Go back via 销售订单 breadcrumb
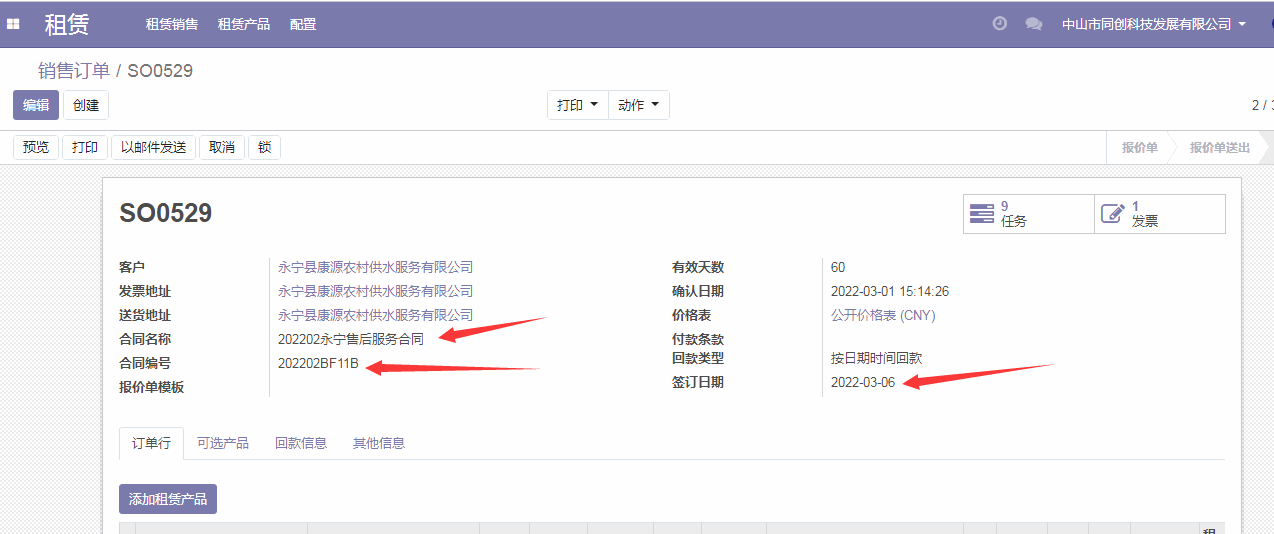This screenshot has height=534, width=1274. point(74,70)
